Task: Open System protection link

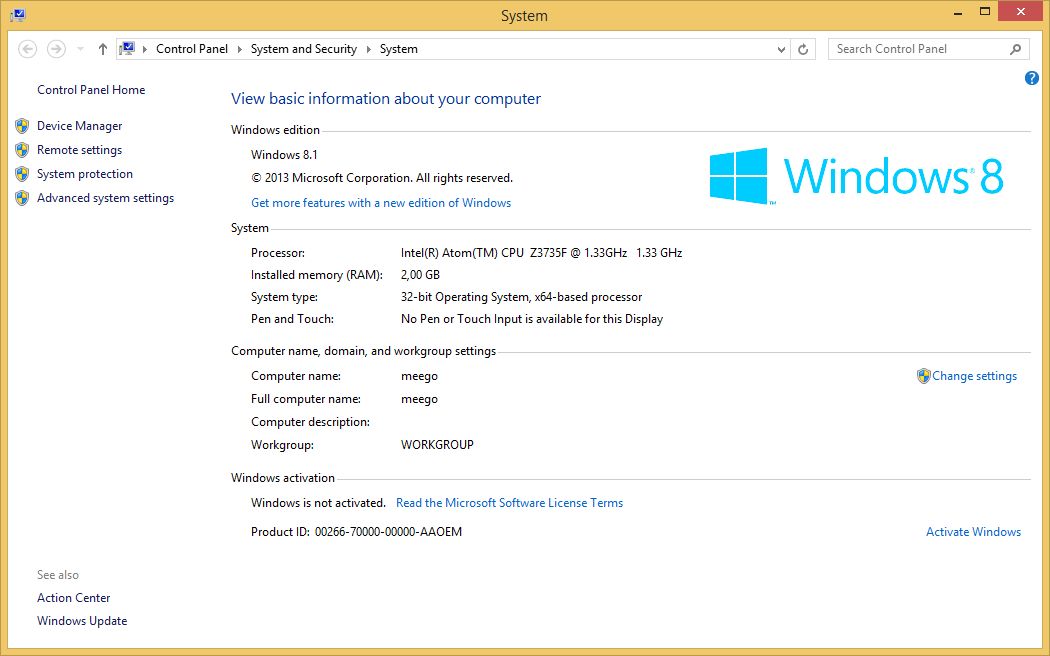Action: [84, 174]
